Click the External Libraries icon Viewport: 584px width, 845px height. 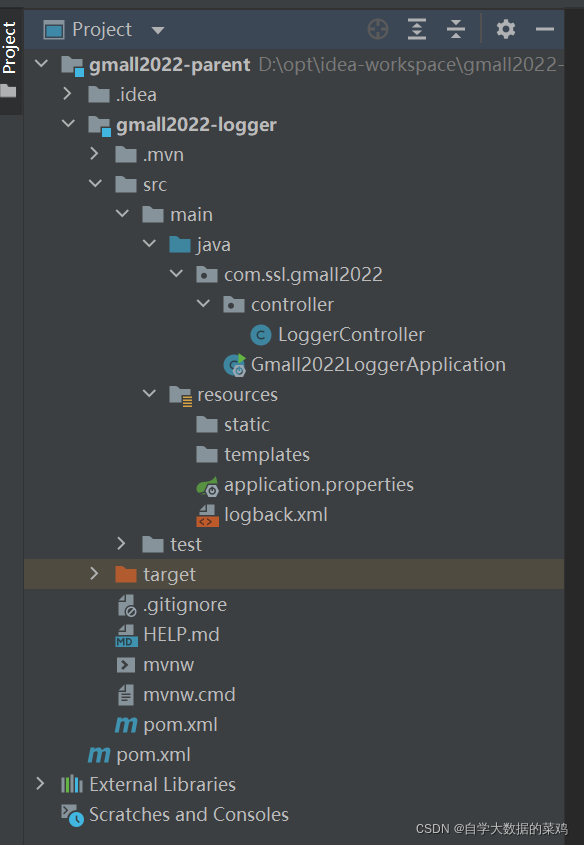point(72,784)
